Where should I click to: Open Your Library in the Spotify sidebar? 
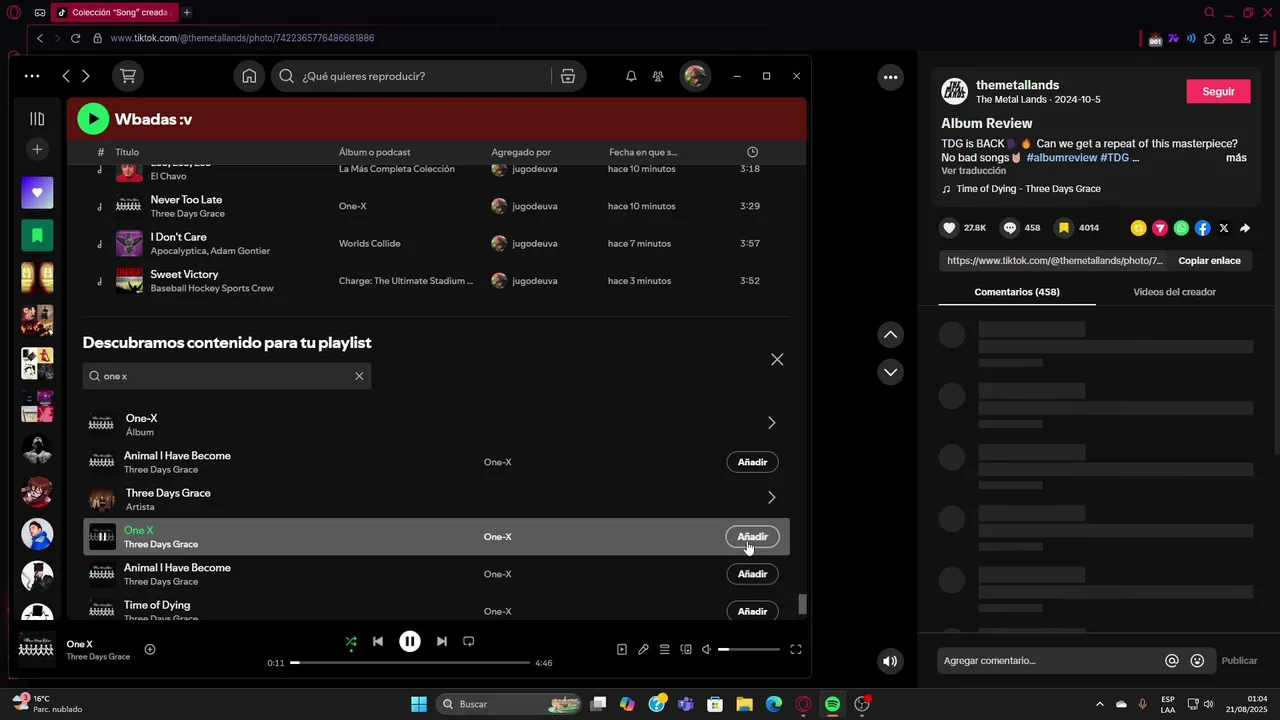[37, 119]
